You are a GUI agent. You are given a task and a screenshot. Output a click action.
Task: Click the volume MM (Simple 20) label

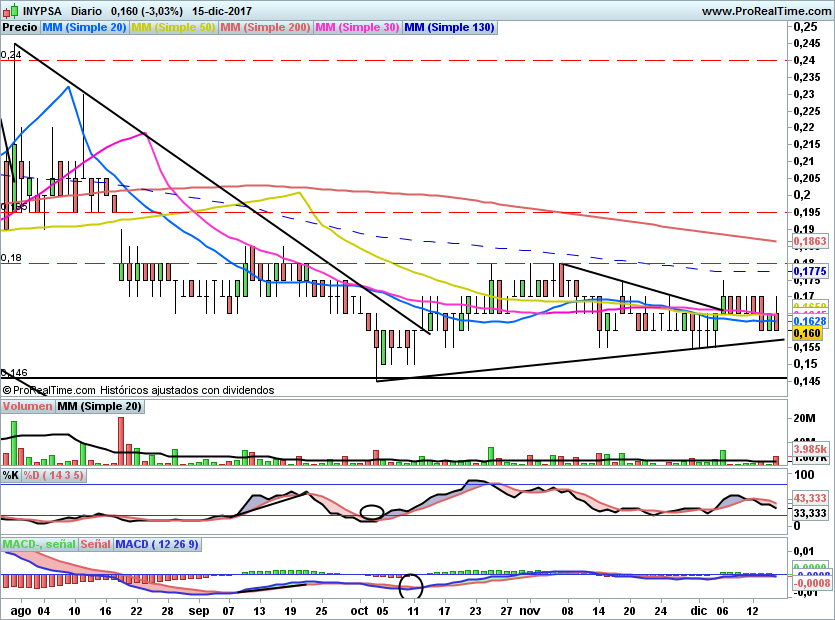click(x=100, y=406)
